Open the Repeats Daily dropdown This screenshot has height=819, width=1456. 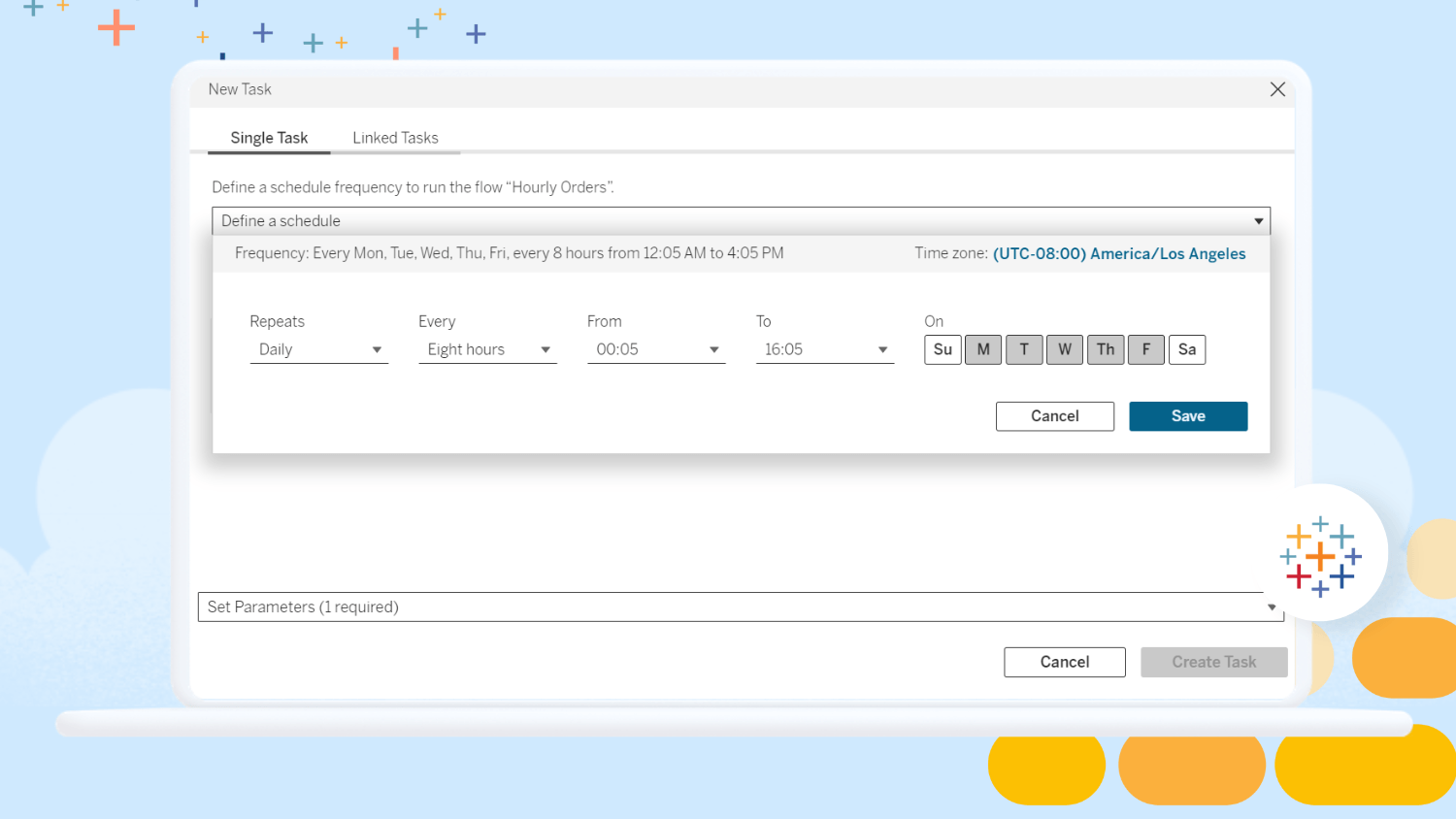coord(319,349)
